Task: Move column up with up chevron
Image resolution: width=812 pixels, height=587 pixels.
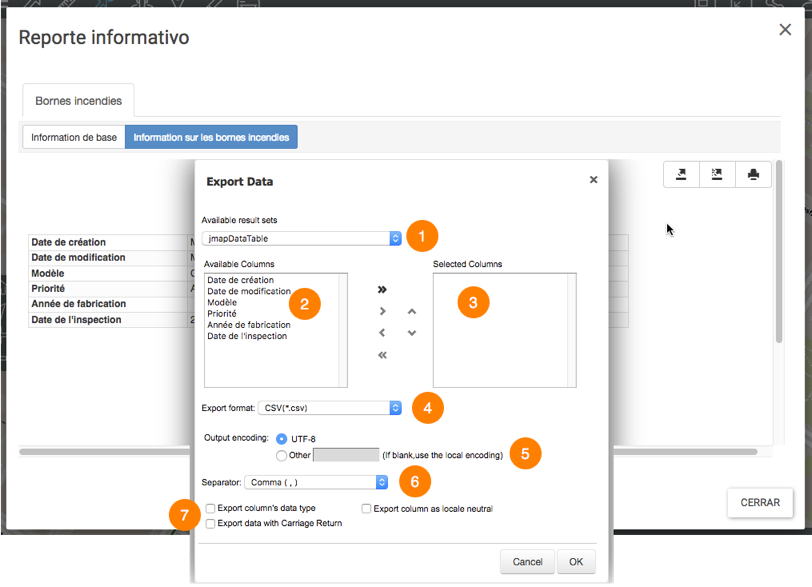Action: pos(412,311)
